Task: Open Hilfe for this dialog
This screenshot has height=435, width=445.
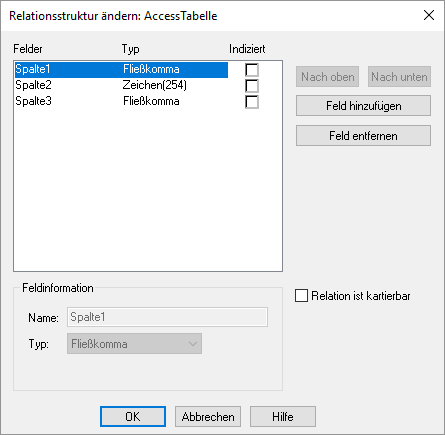Action: (x=283, y=416)
